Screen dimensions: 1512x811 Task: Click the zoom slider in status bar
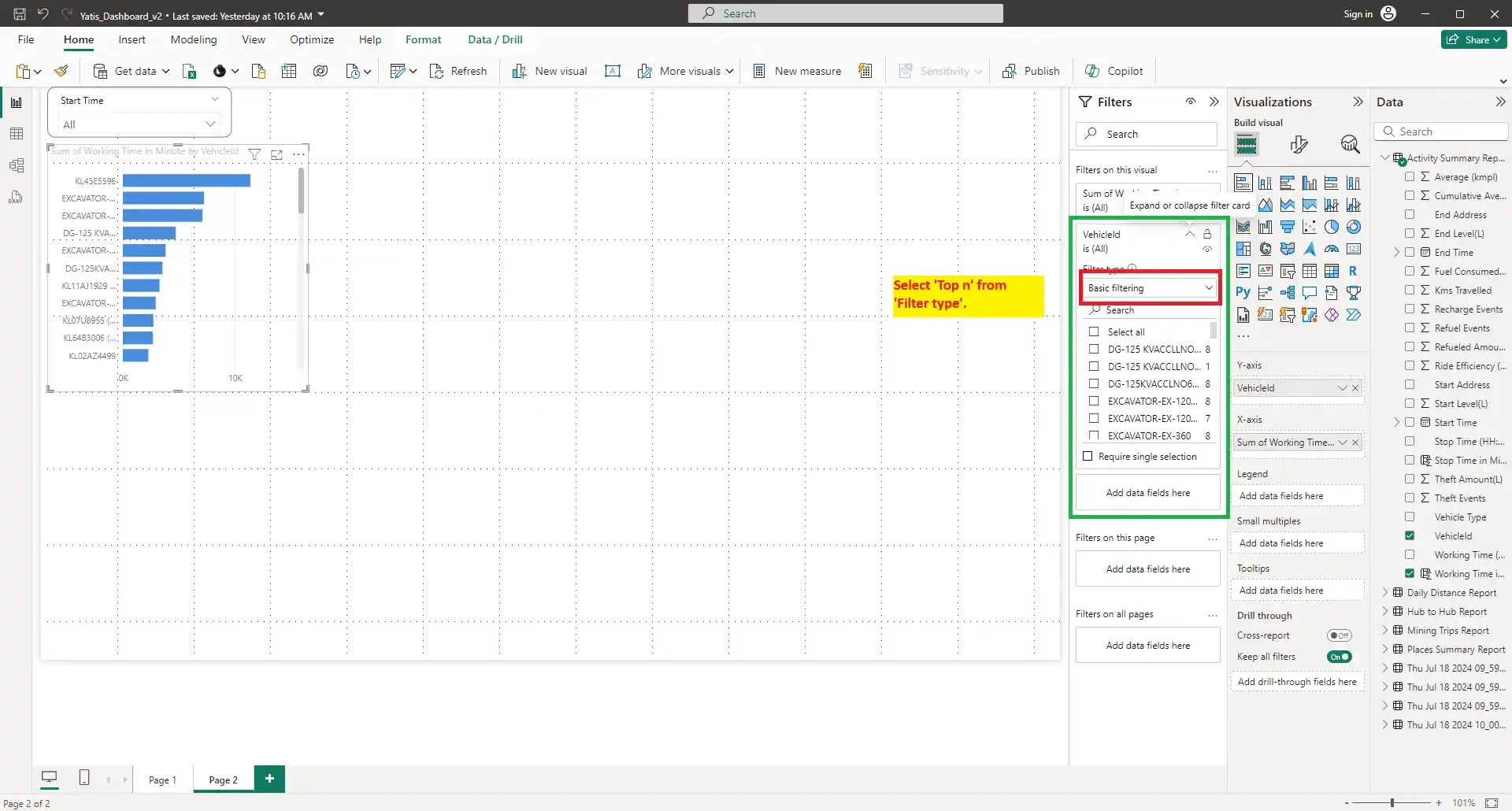pyautogui.click(x=1392, y=802)
